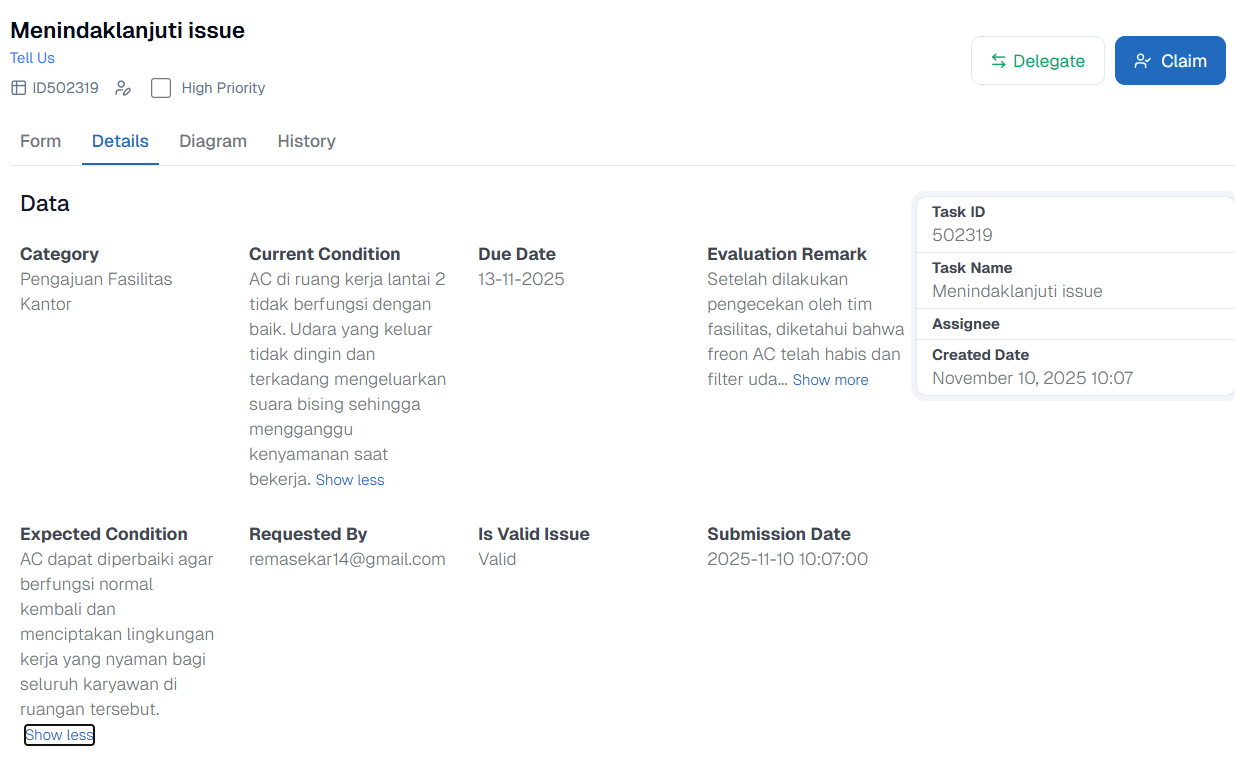Claim this task via Claim button text
Screen dimensions: 1235x763
coord(1183,61)
